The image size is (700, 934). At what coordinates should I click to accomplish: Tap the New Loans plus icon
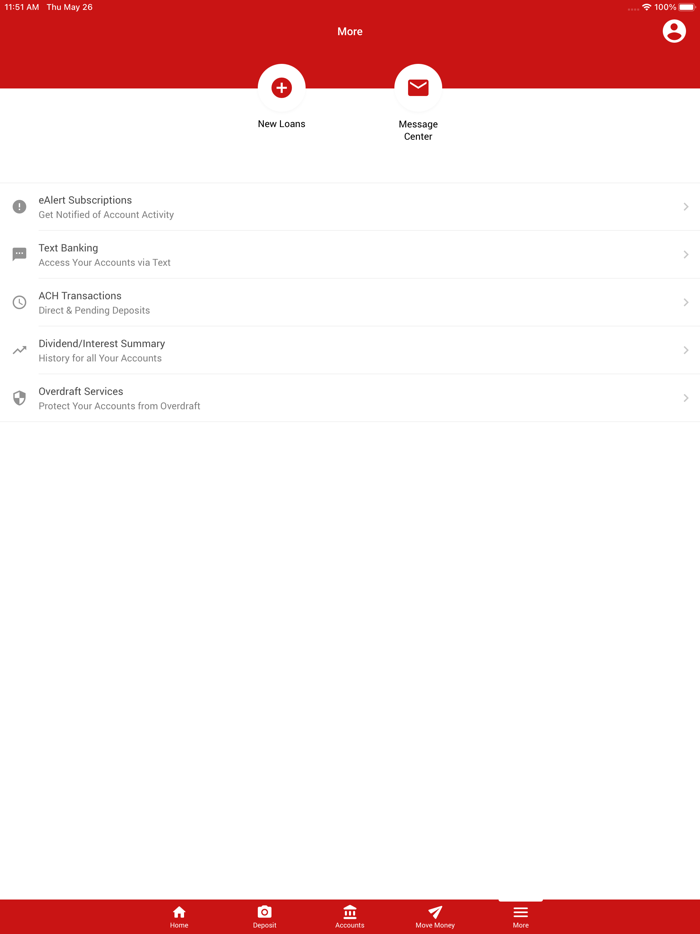pyautogui.click(x=281, y=88)
